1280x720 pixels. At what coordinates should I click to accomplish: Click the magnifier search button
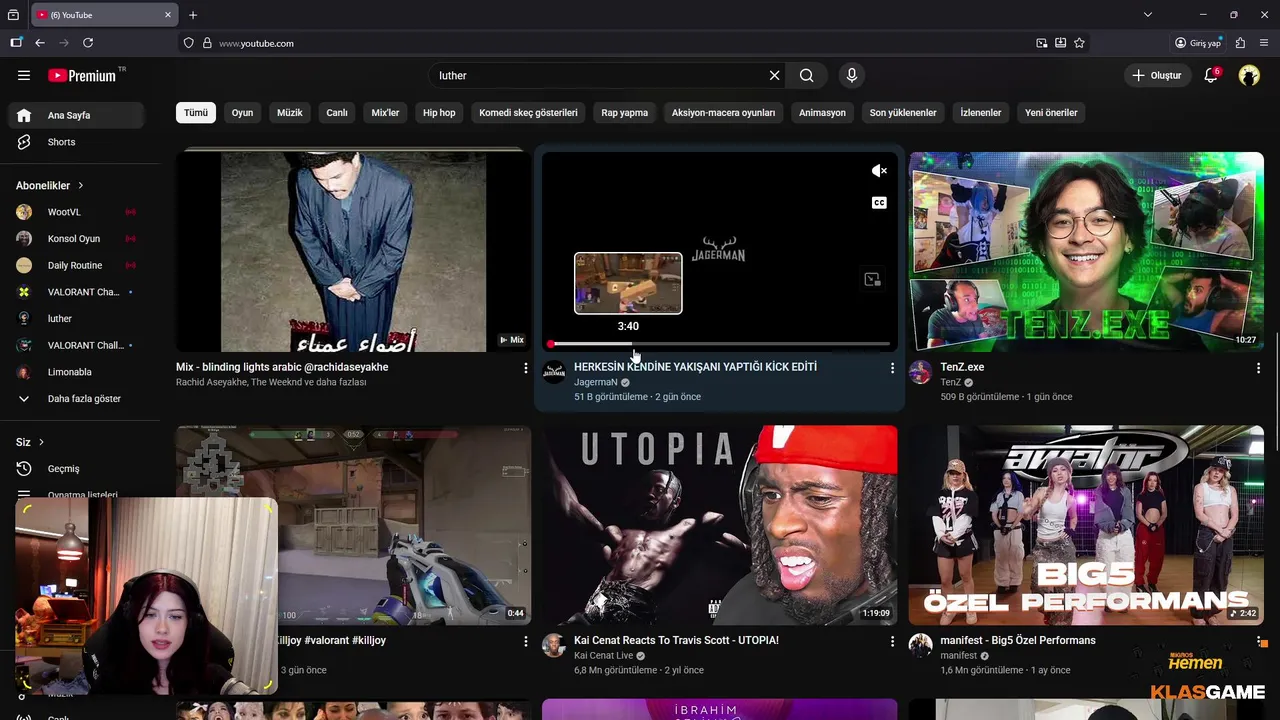pos(807,75)
